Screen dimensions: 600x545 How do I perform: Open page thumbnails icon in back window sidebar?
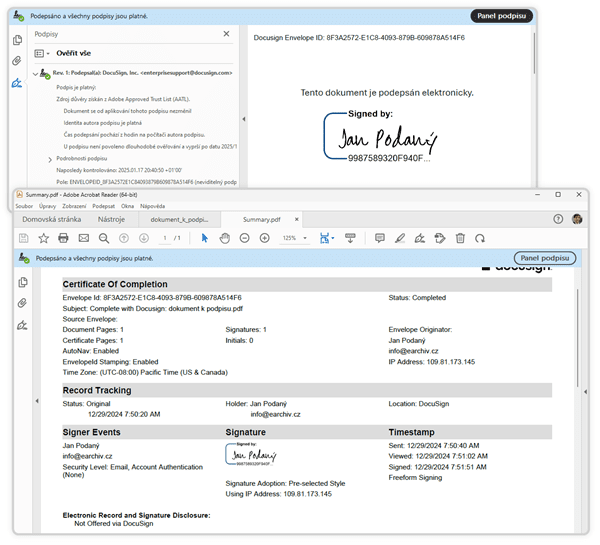coord(17,40)
